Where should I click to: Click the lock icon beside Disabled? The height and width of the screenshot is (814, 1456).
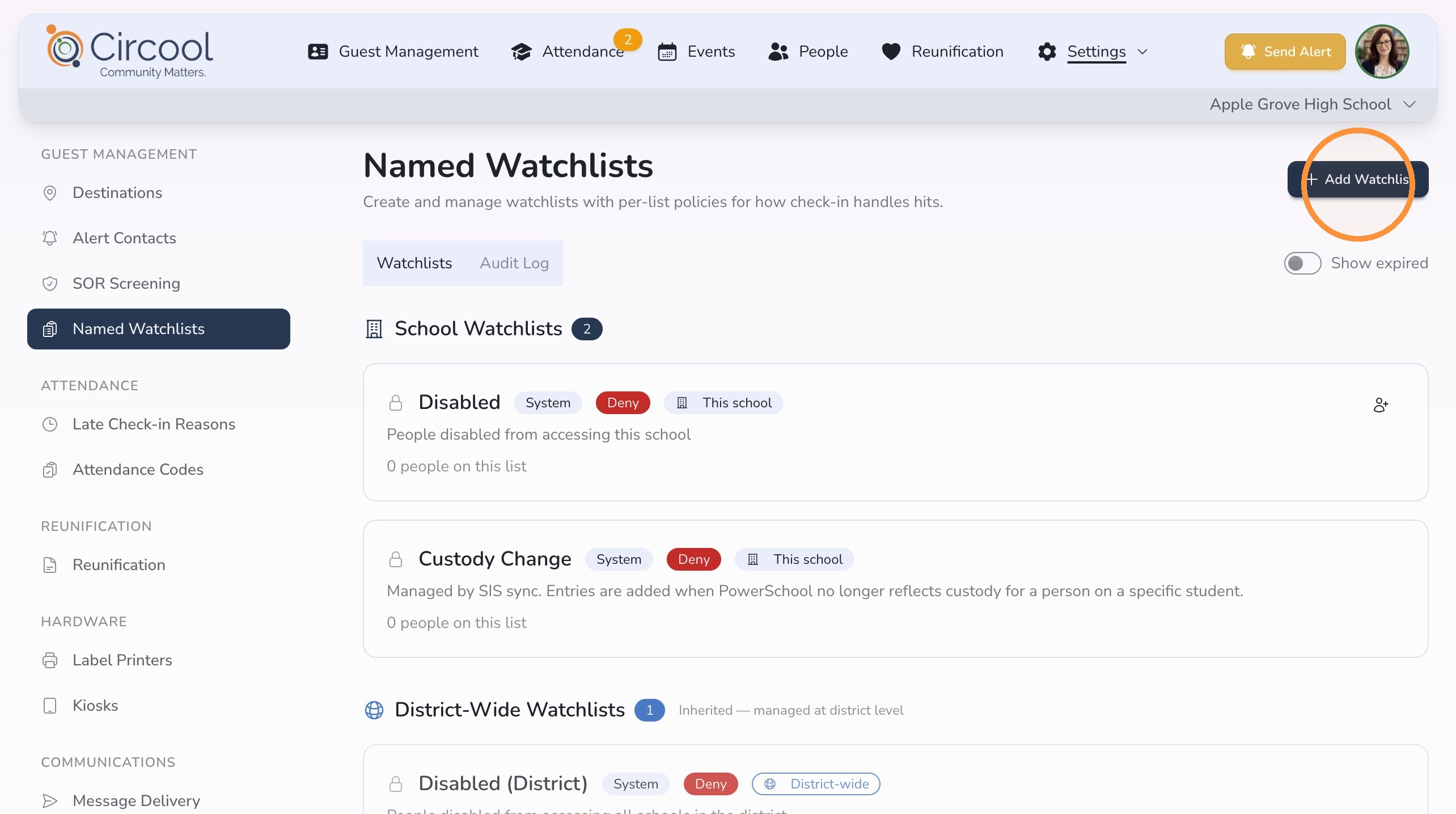pyautogui.click(x=396, y=403)
